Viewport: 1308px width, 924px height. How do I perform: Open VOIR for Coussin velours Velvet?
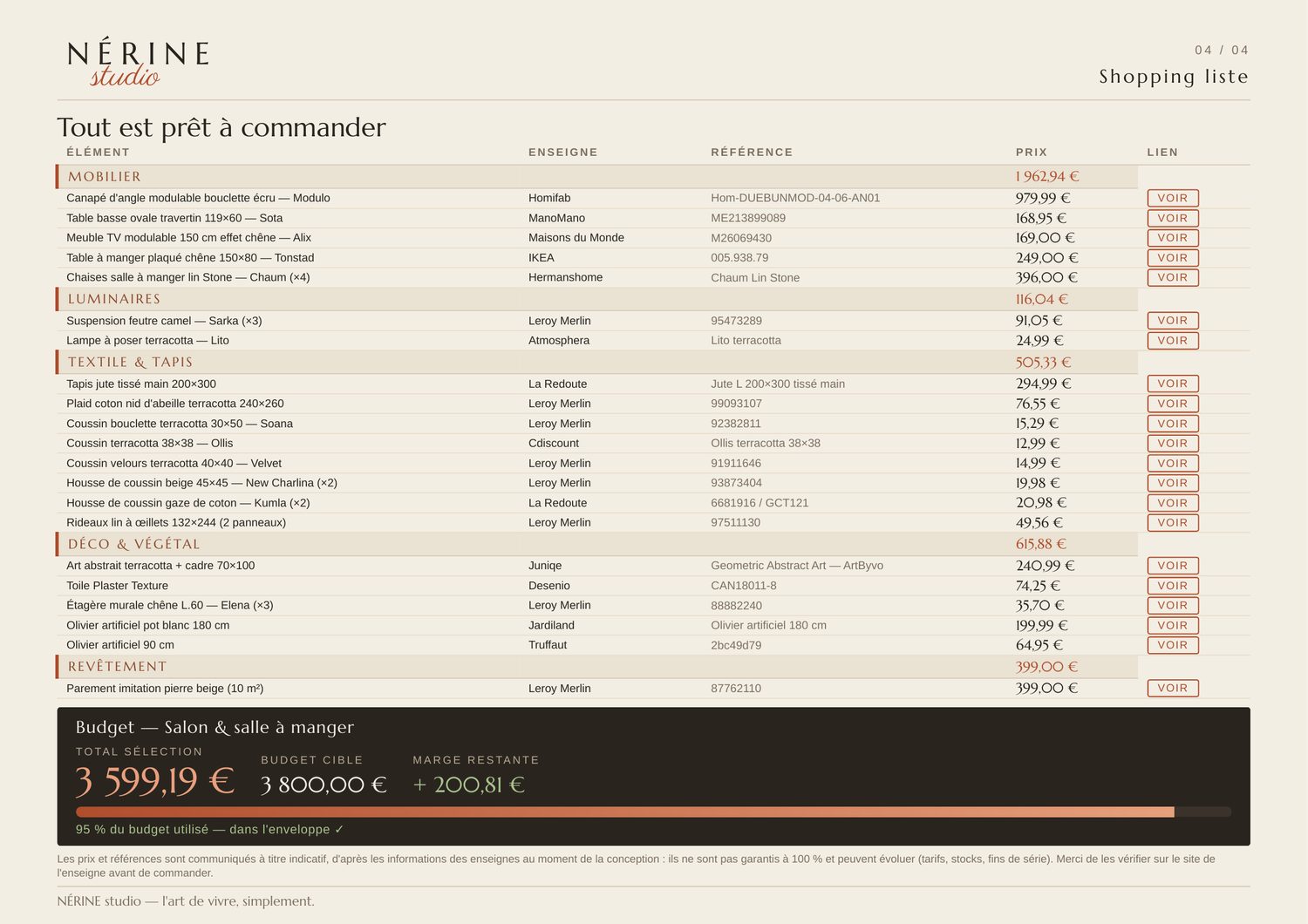[x=1173, y=463]
